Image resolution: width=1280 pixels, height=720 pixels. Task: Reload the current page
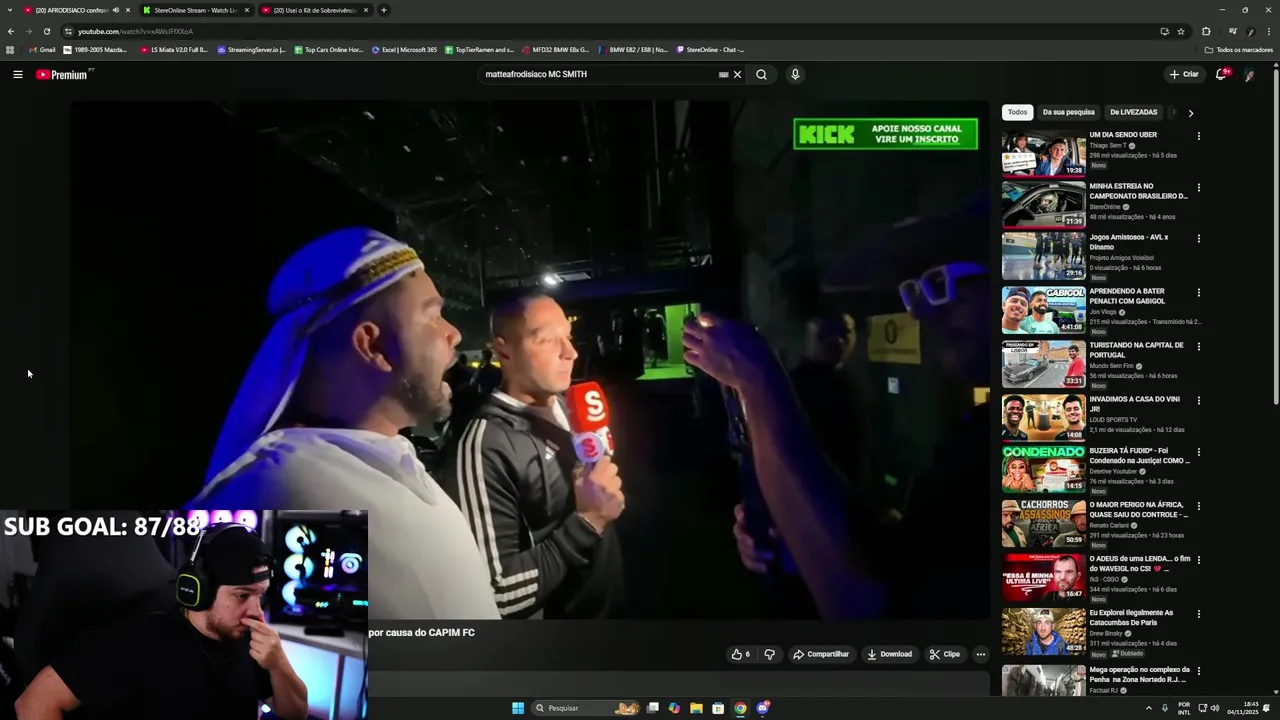click(x=47, y=31)
